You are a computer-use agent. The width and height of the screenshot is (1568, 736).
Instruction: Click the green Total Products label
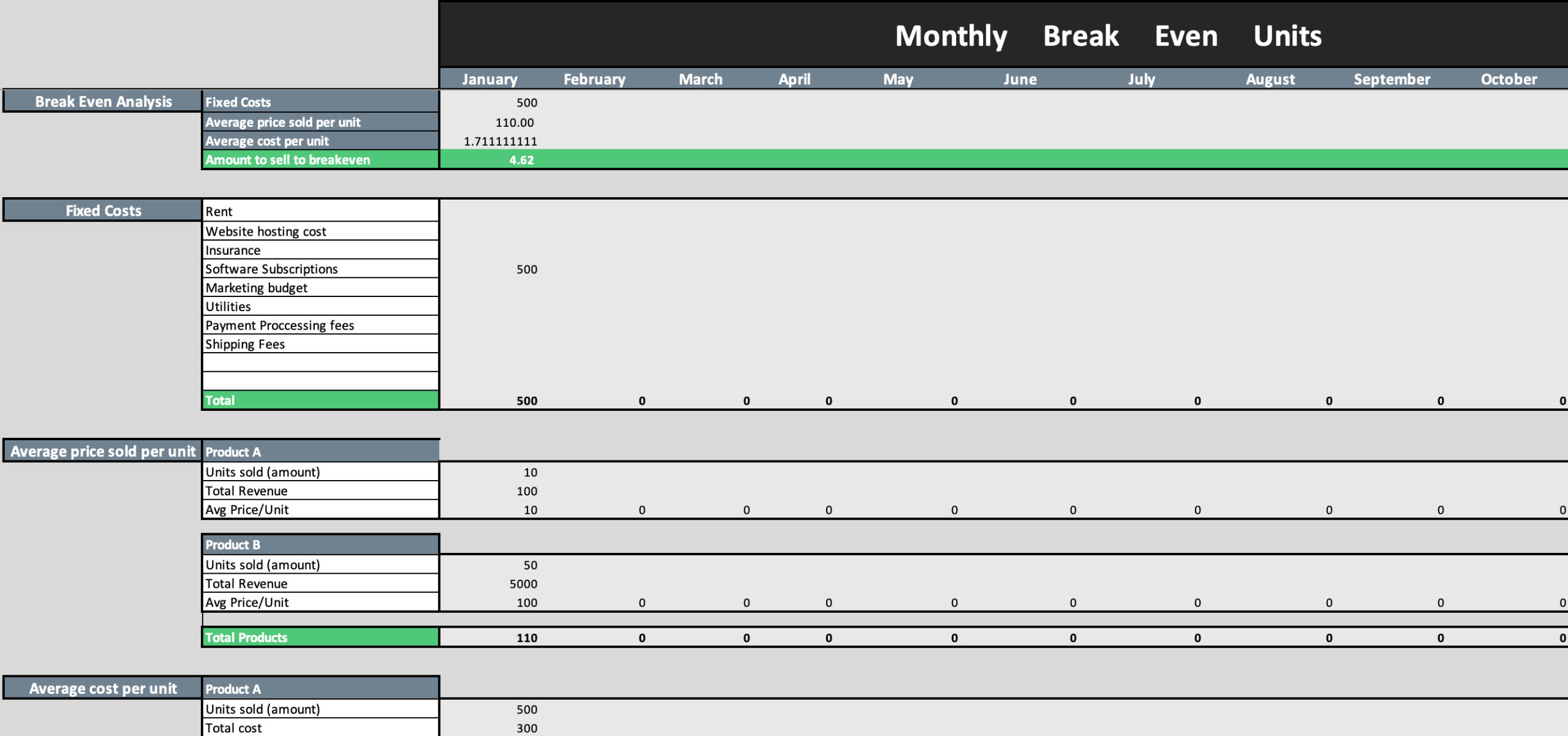tap(246, 637)
